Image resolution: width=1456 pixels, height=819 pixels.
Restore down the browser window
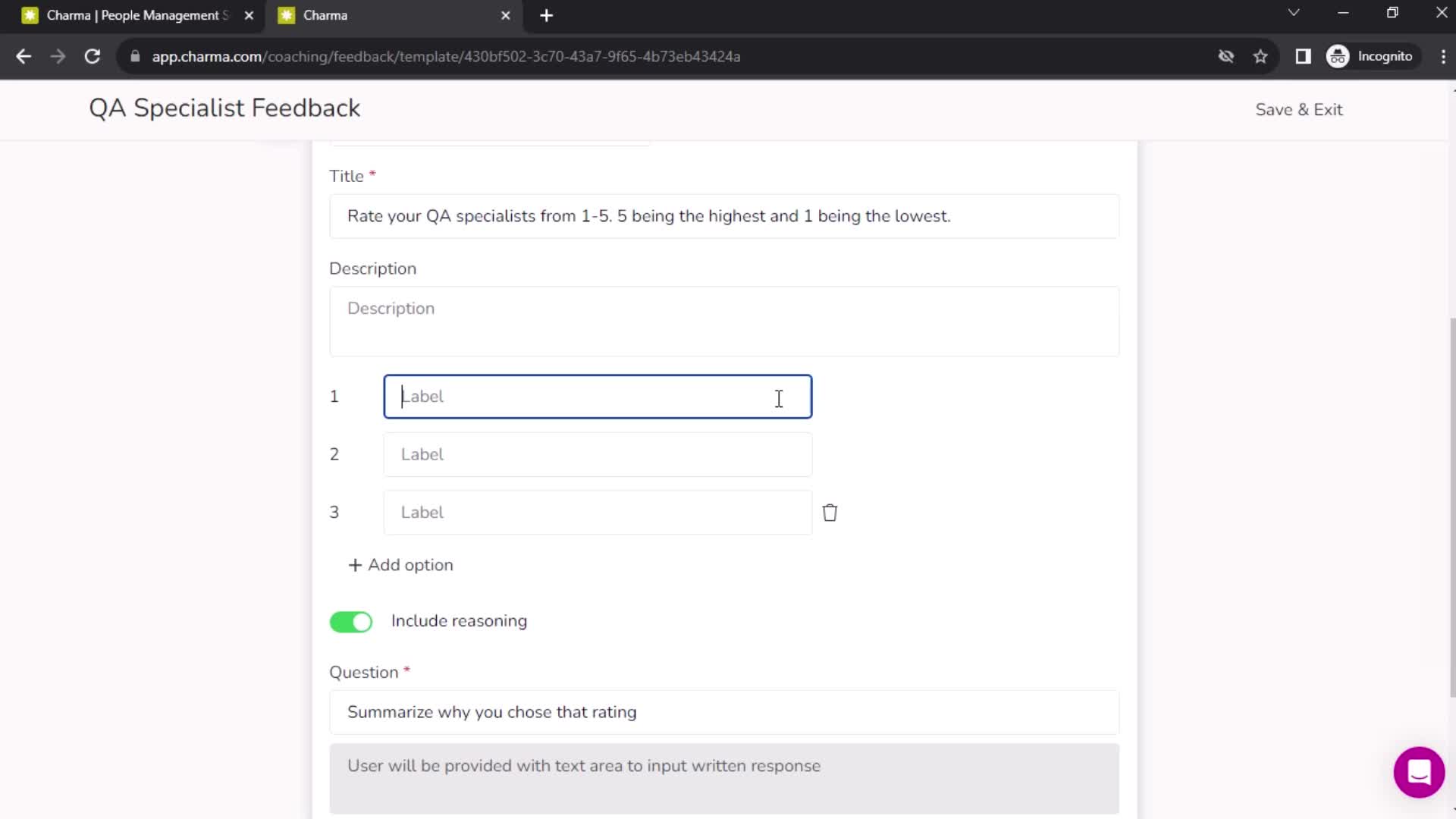point(1392,13)
